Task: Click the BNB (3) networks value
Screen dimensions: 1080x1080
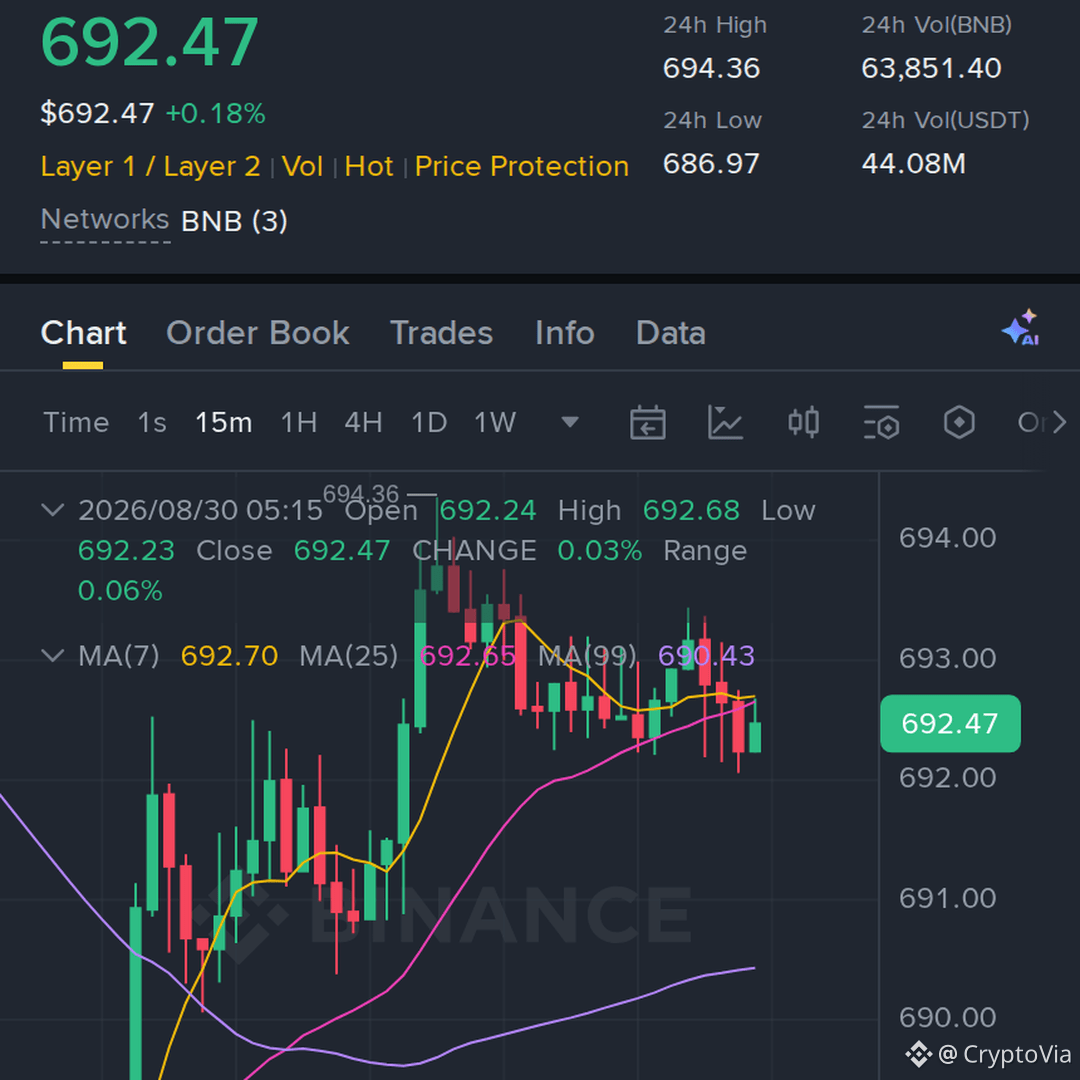Action: click(x=234, y=222)
